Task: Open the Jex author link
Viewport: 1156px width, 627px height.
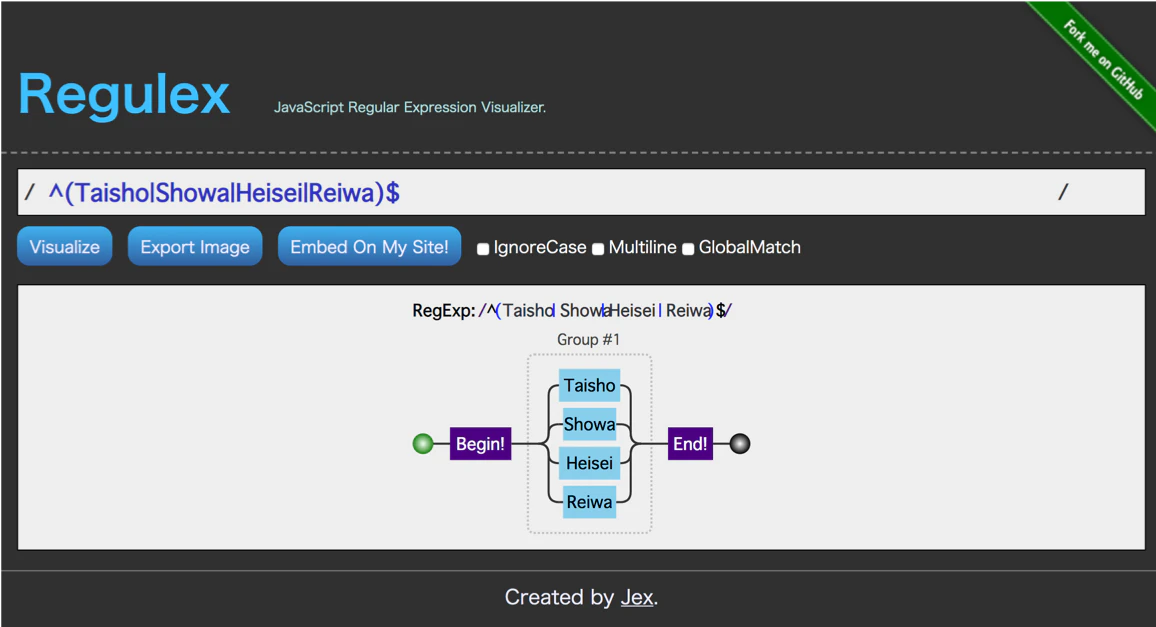Action: 637,597
